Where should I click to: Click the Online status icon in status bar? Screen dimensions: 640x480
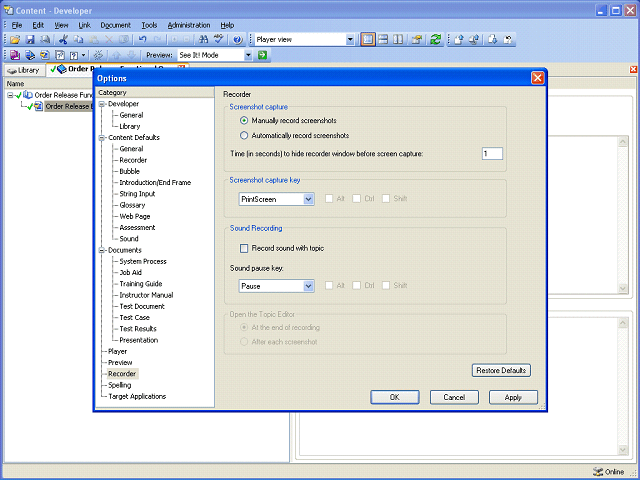tap(598, 471)
